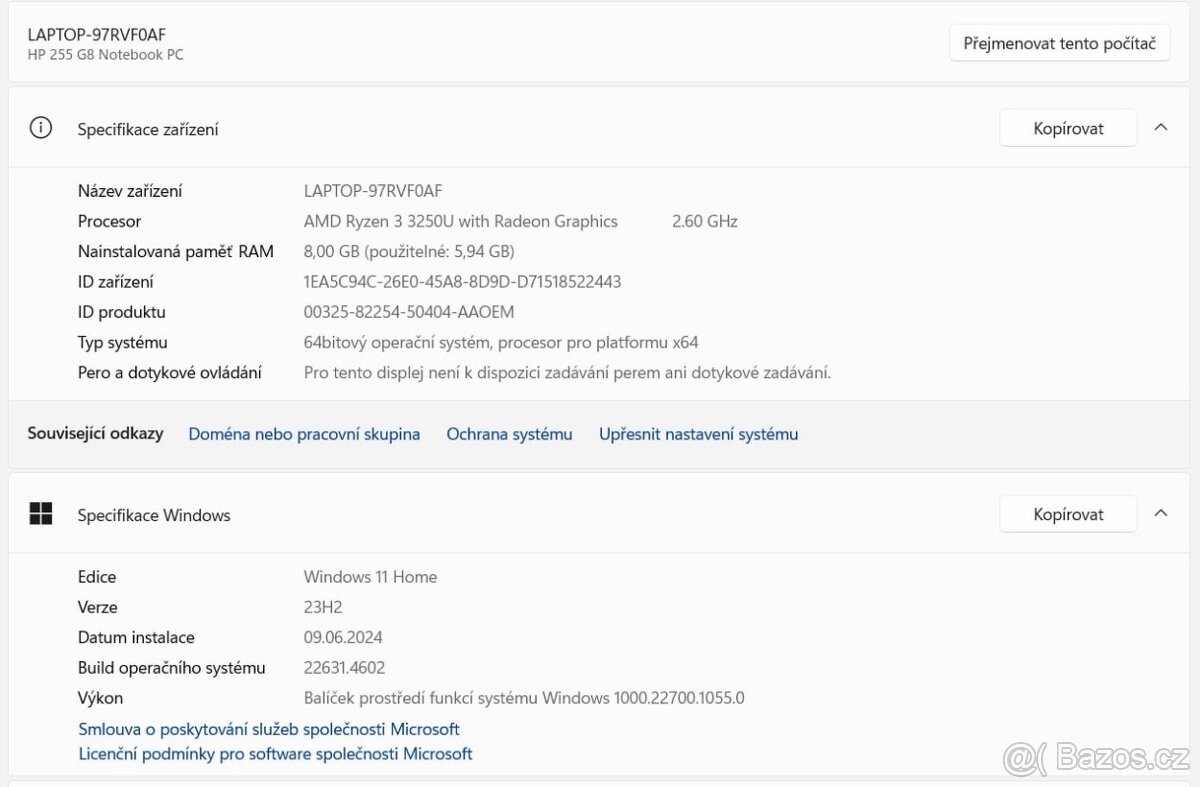Select RAM value 8,00 GB (použitelné: 5,94 GB)
Image resolution: width=1200 pixels, height=787 pixels.
(x=409, y=251)
